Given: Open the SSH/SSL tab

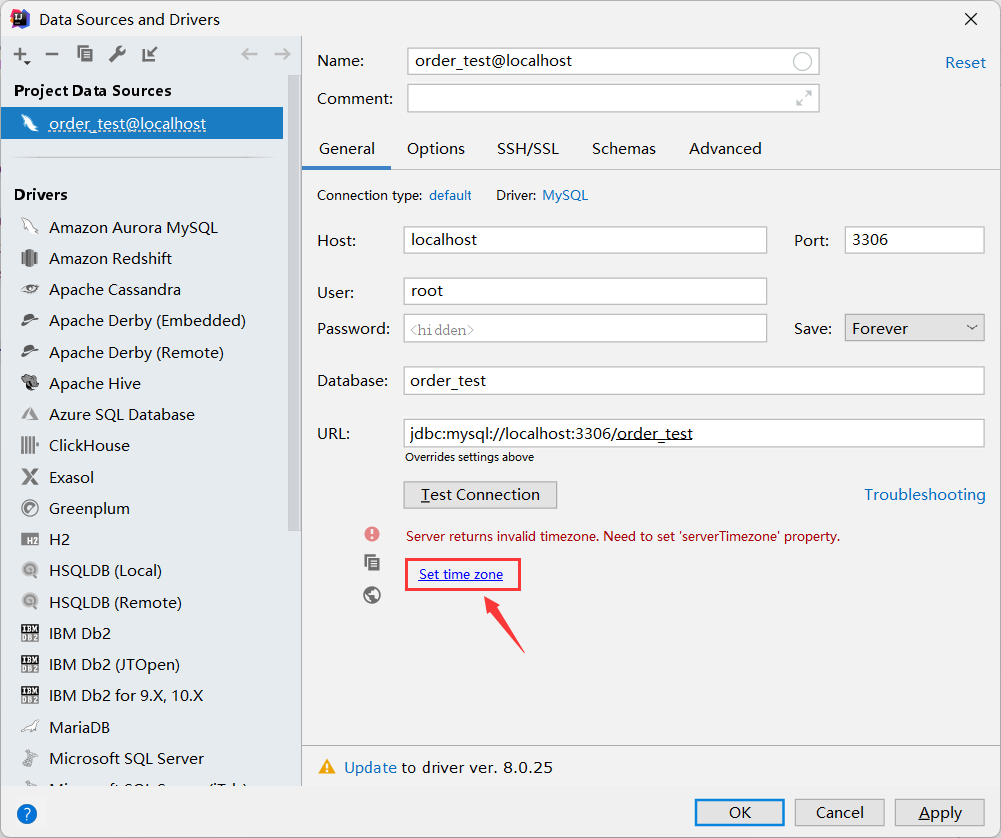Looking at the screenshot, I should tap(528, 149).
